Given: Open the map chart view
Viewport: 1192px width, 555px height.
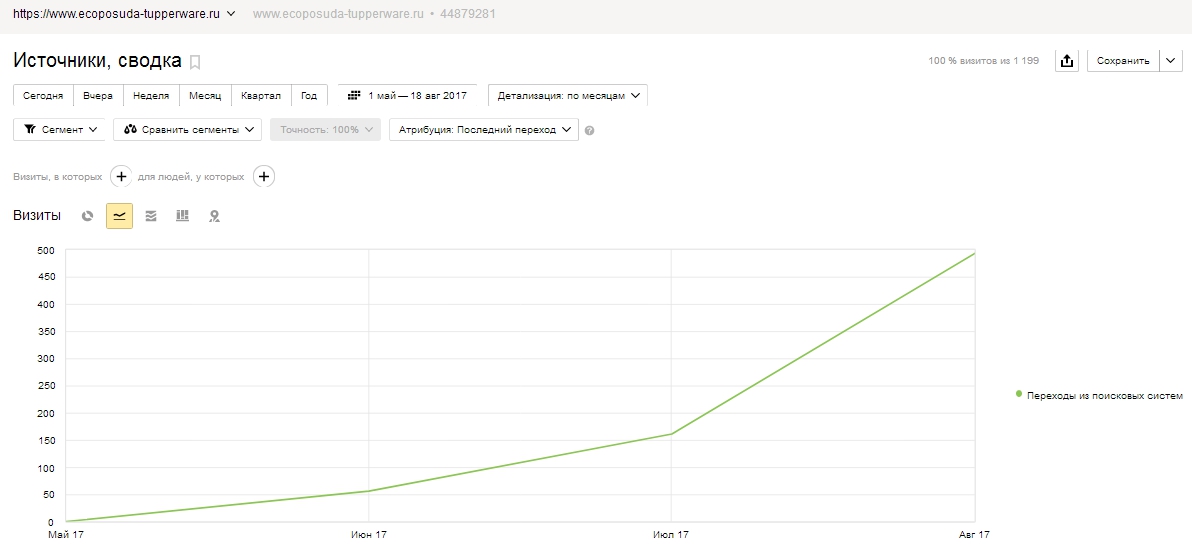Looking at the screenshot, I should (x=214, y=216).
